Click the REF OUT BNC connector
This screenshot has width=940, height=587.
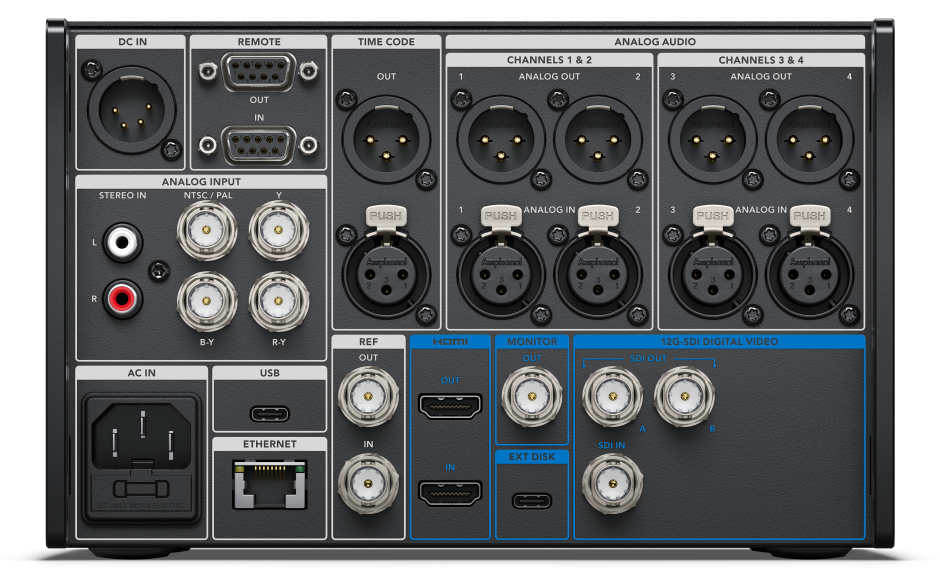pos(369,397)
